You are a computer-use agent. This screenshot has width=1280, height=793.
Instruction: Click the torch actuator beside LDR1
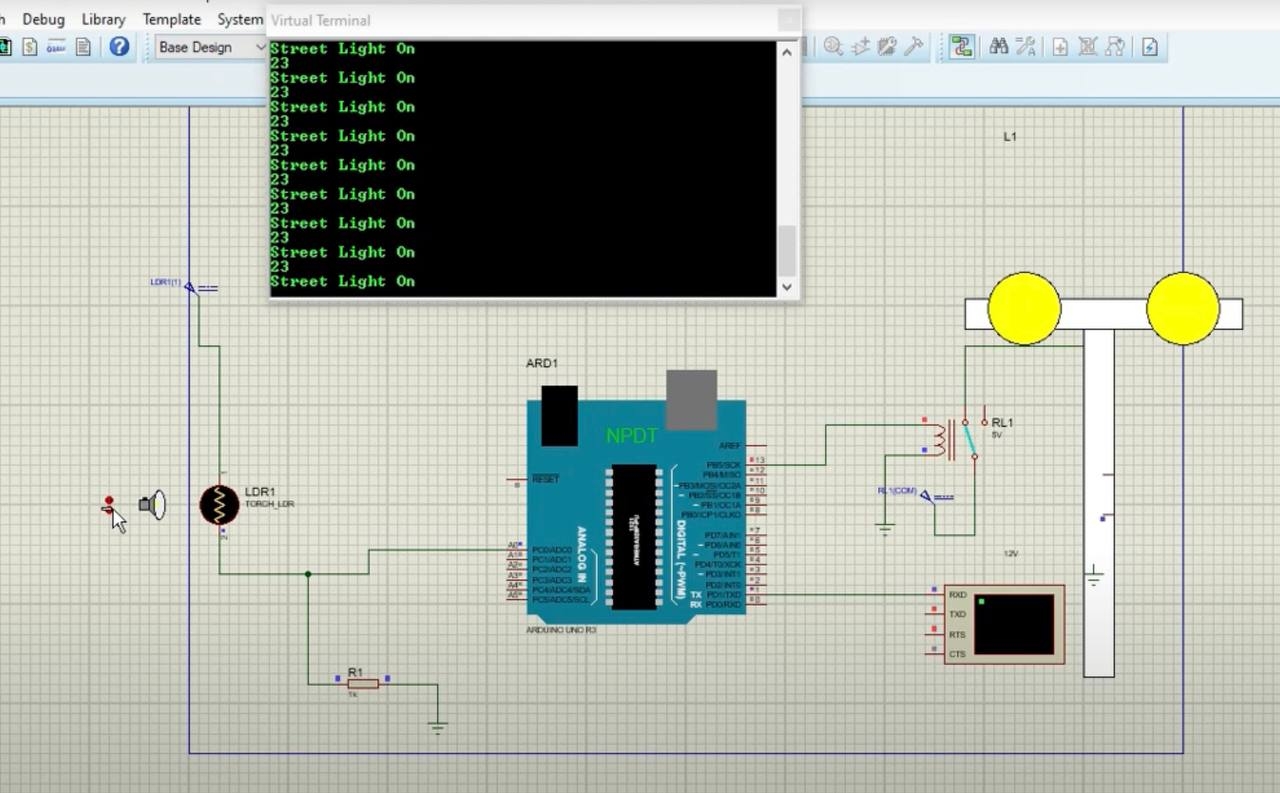(x=150, y=505)
